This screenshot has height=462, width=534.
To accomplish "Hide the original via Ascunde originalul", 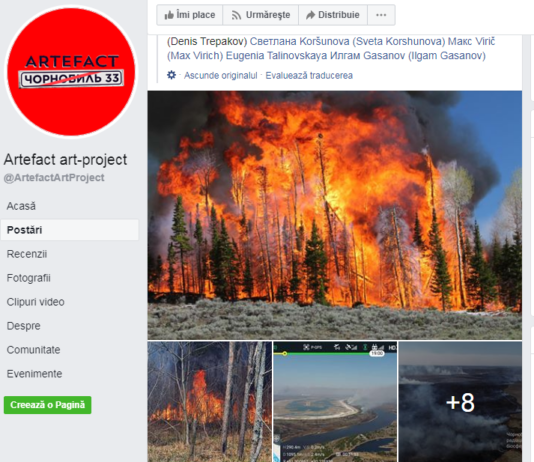I will [221, 75].
